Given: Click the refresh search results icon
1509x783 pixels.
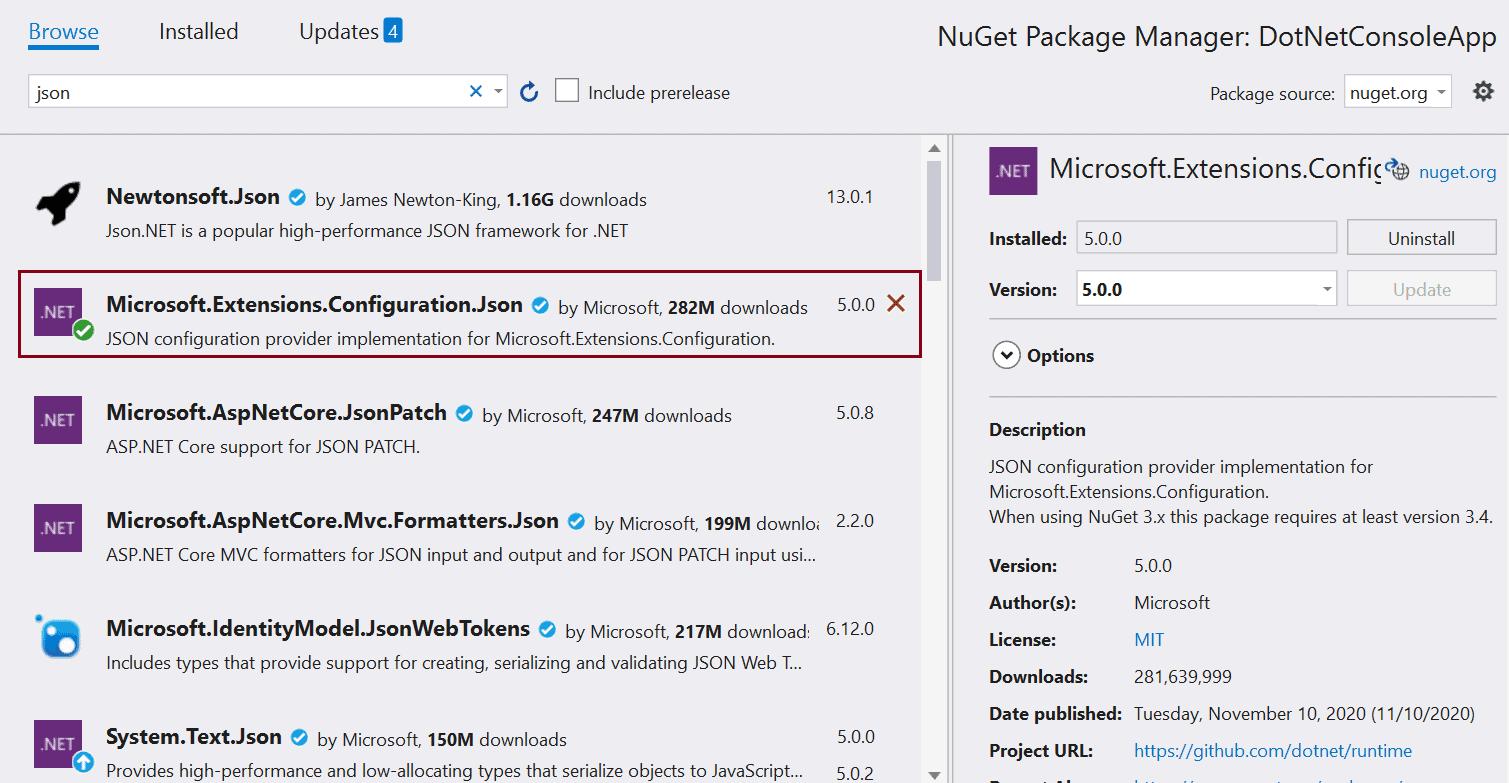Looking at the screenshot, I should pyautogui.click(x=529, y=92).
